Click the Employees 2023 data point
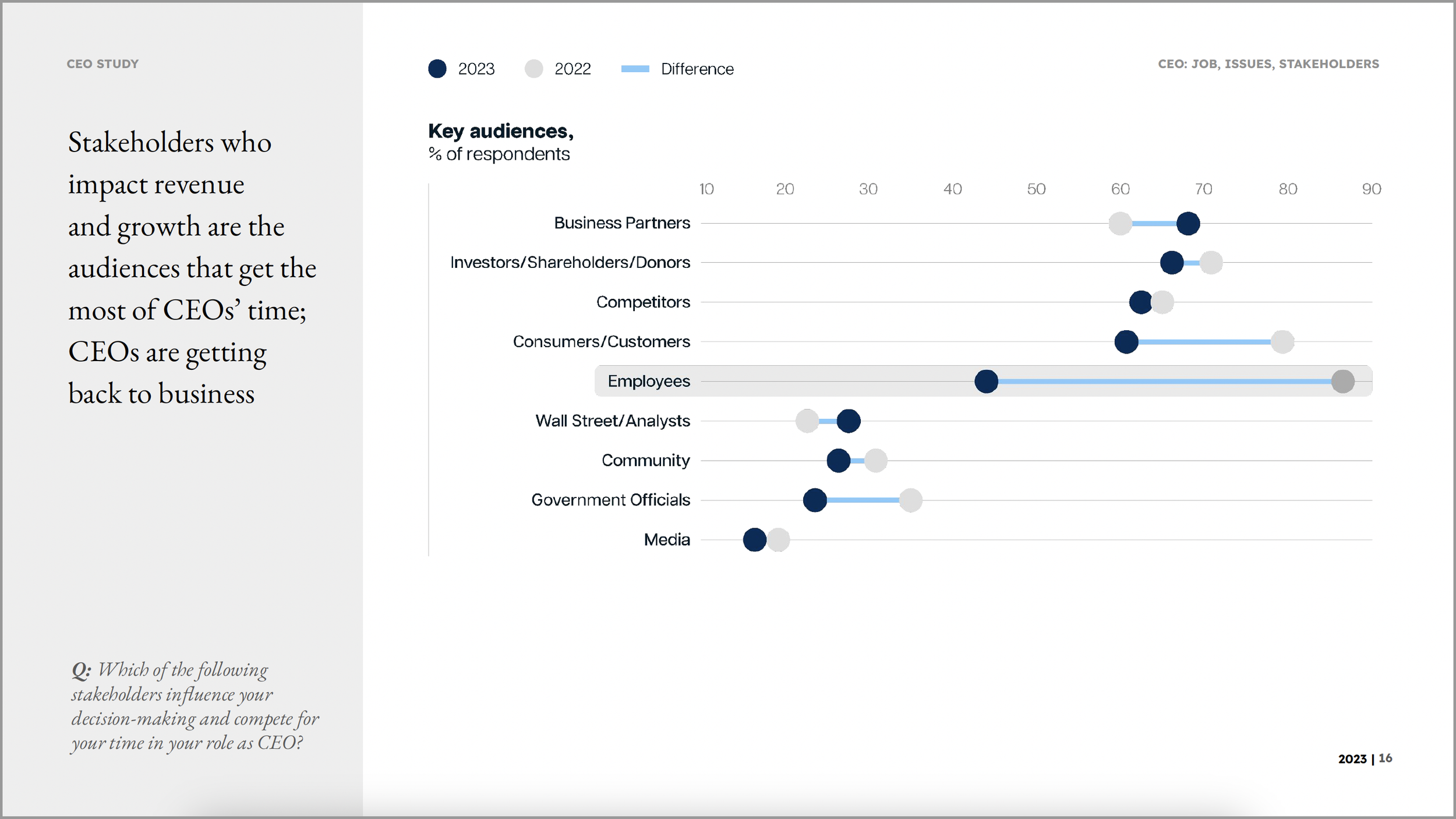1456x819 pixels. click(x=987, y=381)
